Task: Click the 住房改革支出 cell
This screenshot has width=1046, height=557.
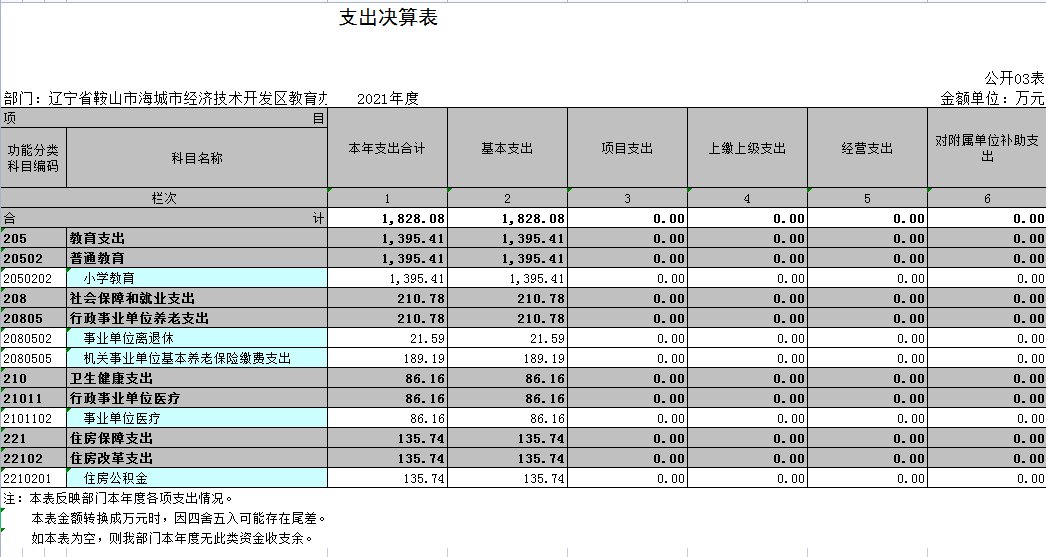Action: [x=197, y=458]
